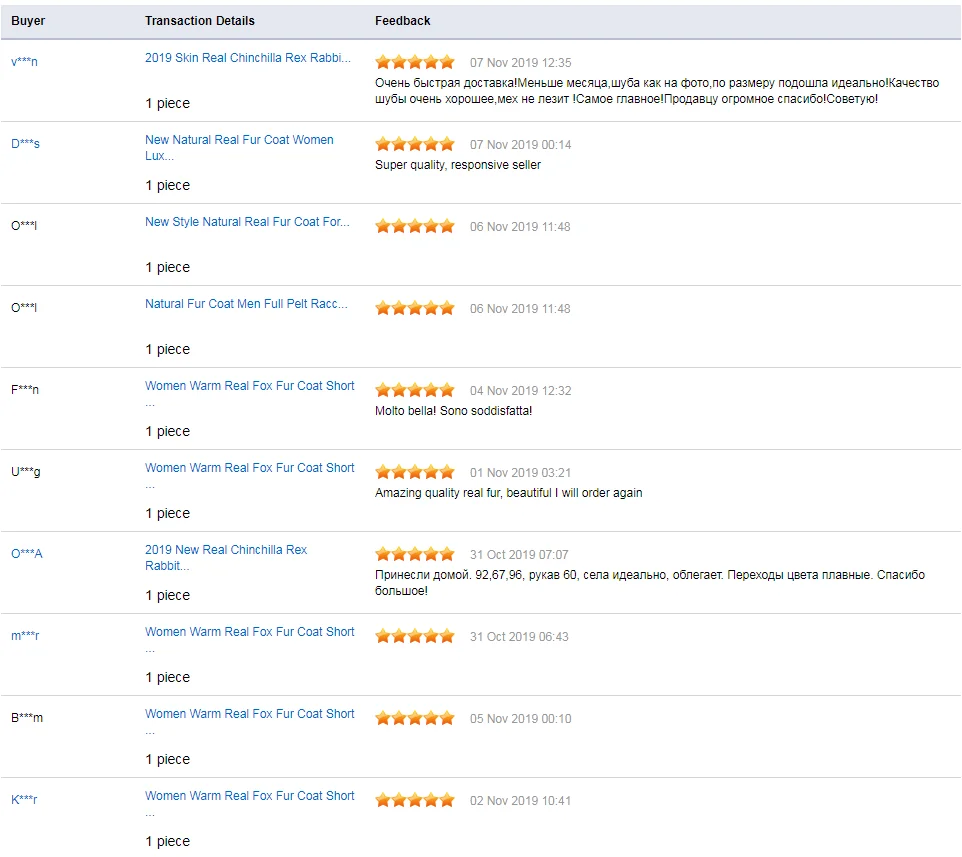This screenshot has height=857, width=962.
Task: Click star rating dated 07 Nov 2019 00:14
Action: (415, 144)
